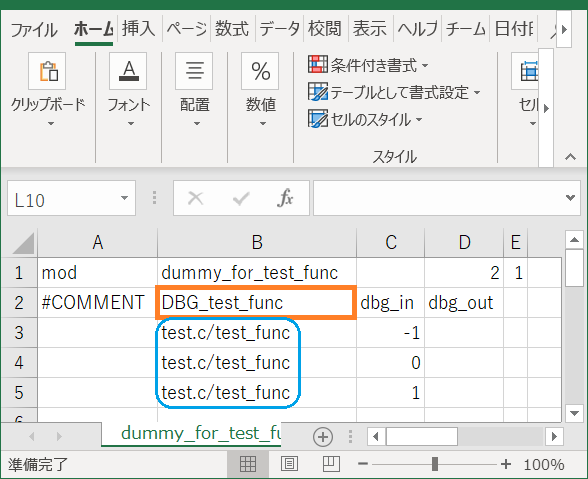Viewport: 588px width, 479px height.
Task: Open the 数値 percent format group
Action: [260, 71]
